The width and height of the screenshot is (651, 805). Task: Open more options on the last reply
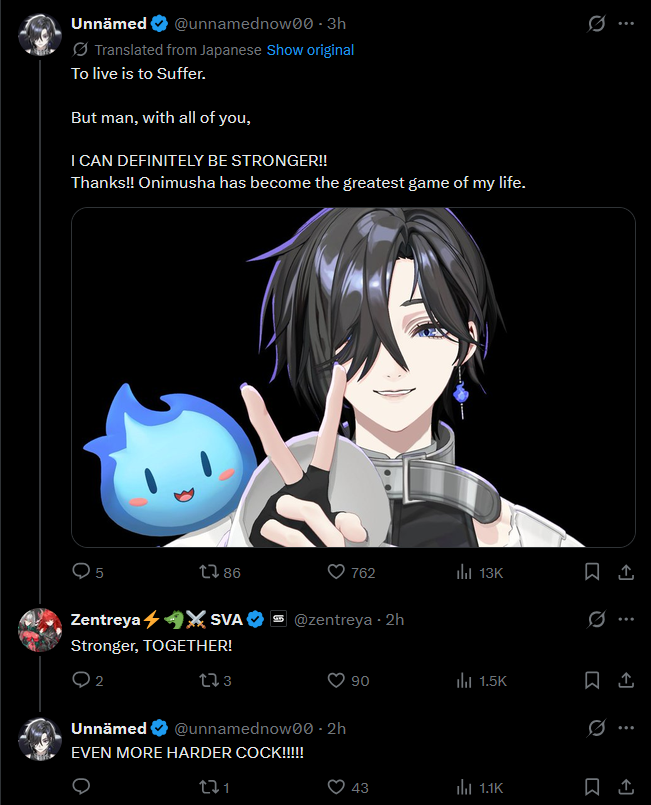[626, 728]
